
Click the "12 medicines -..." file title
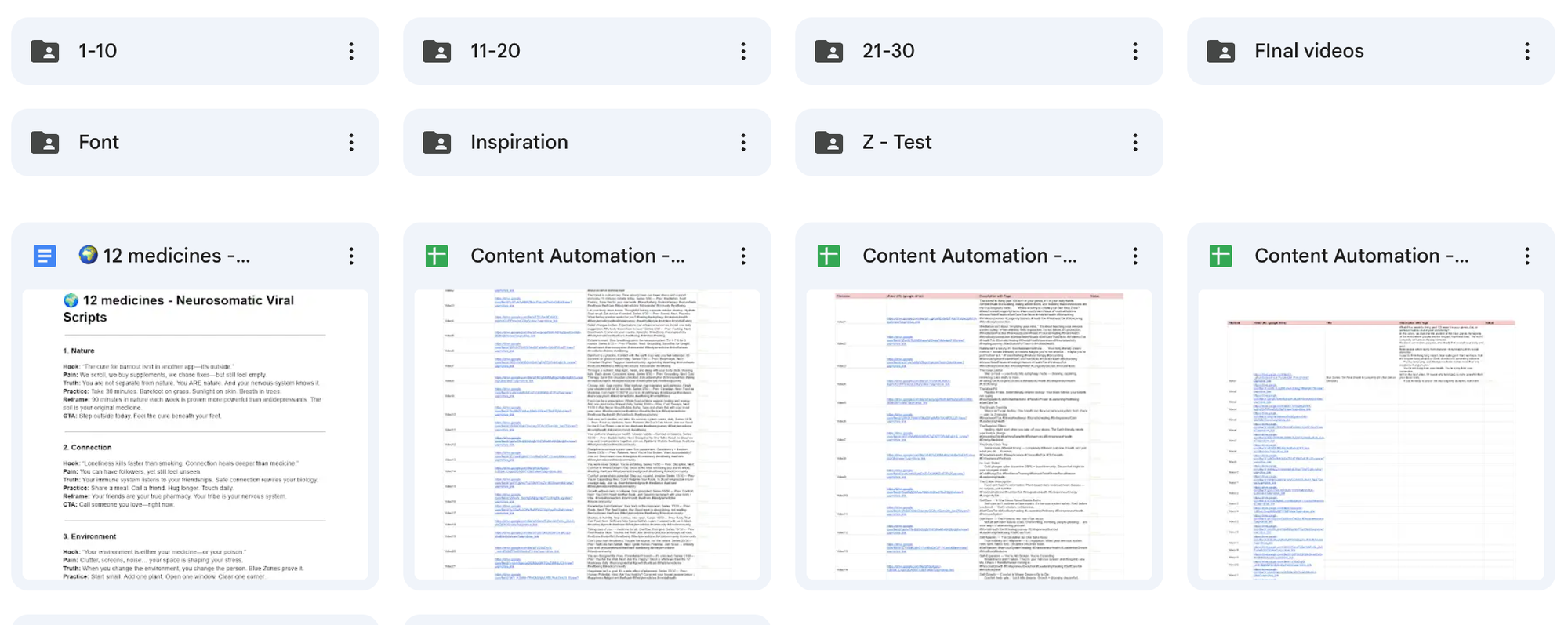tap(176, 256)
